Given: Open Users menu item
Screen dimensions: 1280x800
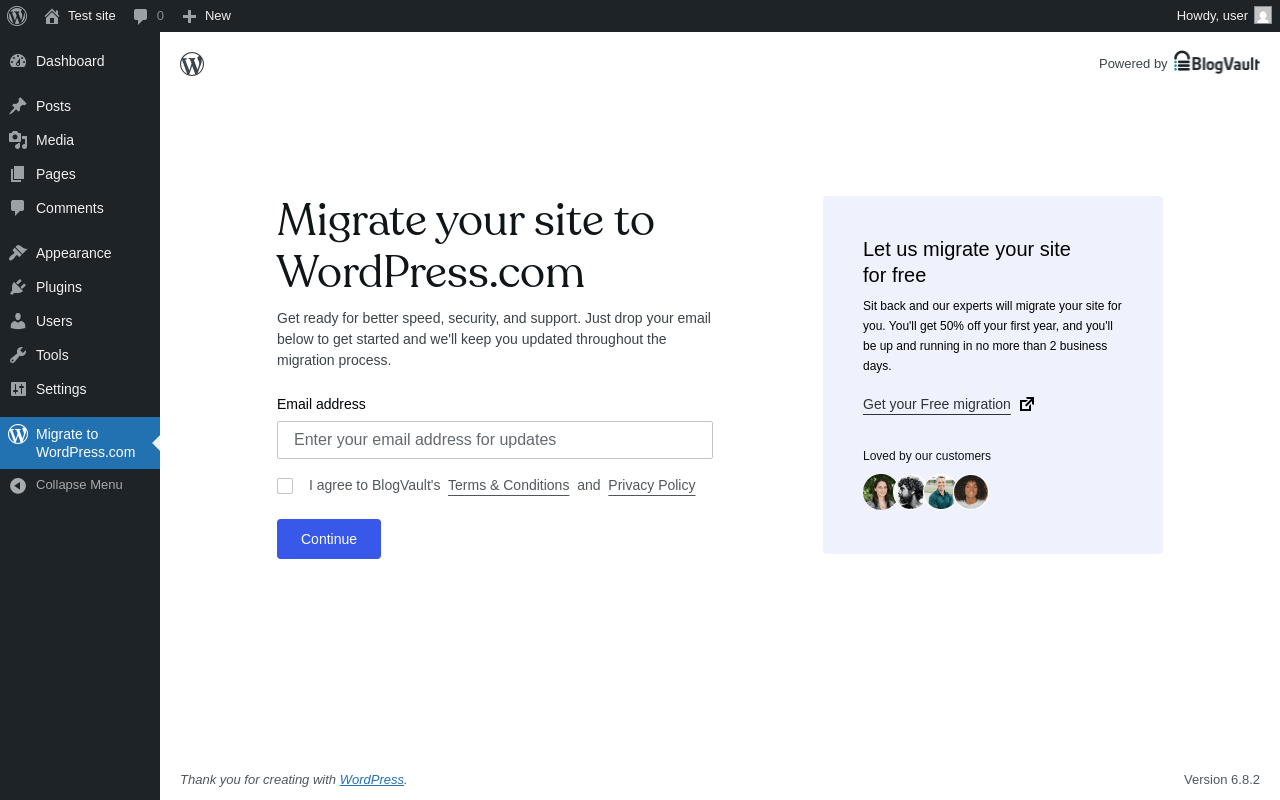Looking at the screenshot, I should pyautogui.click(x=80, y=321).
